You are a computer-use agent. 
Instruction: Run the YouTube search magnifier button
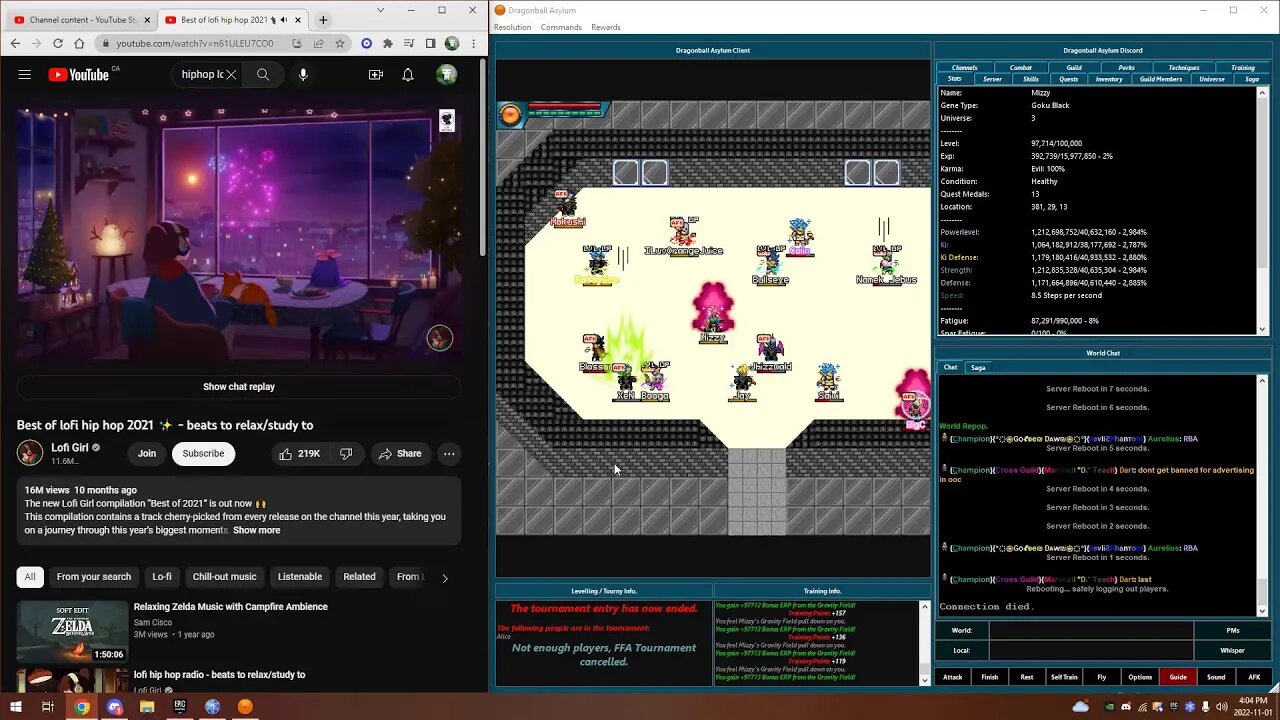point(263,74)
